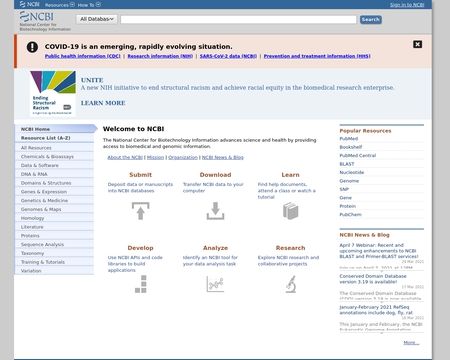450x360 pixels.
Task: Select Taxonomy in sidebar
Action: [x=54, y=253]
